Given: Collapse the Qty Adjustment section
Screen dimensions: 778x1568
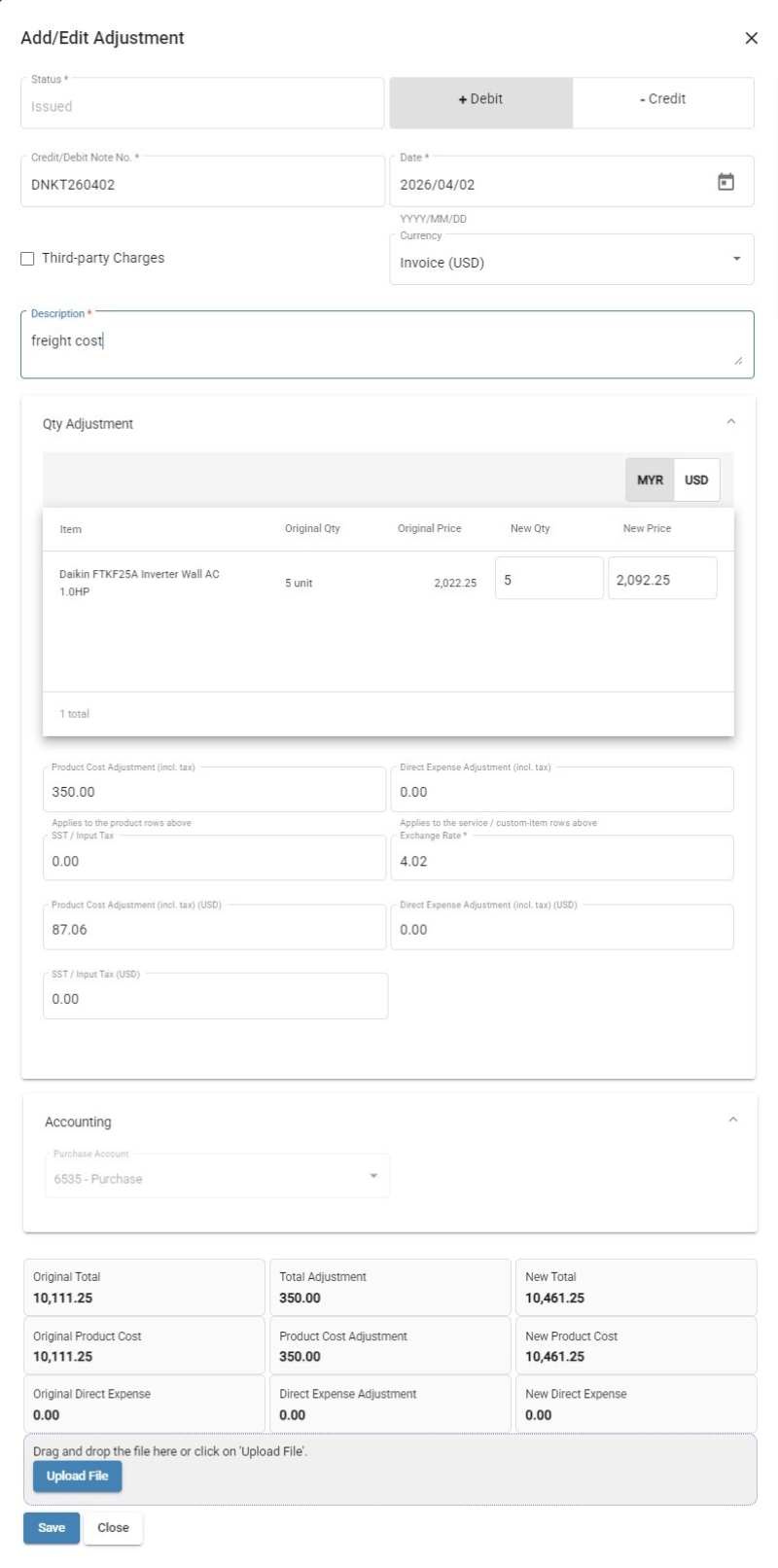Looking at the screenshot, I should tap(731, 422).
